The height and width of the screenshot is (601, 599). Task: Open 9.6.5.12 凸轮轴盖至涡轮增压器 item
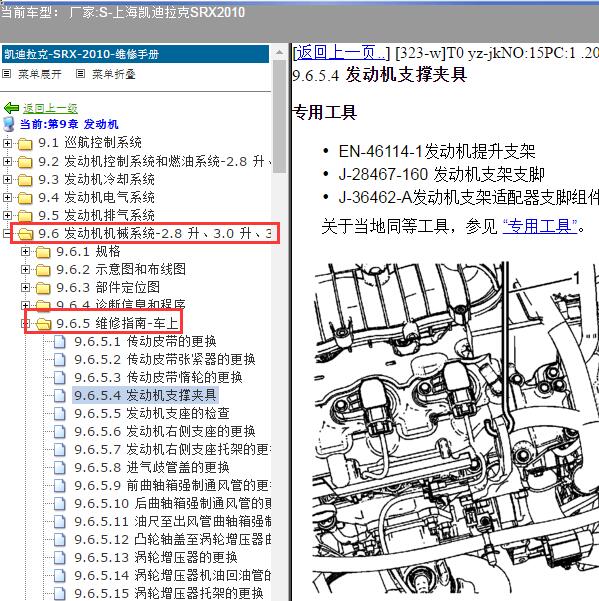(173, 540)
